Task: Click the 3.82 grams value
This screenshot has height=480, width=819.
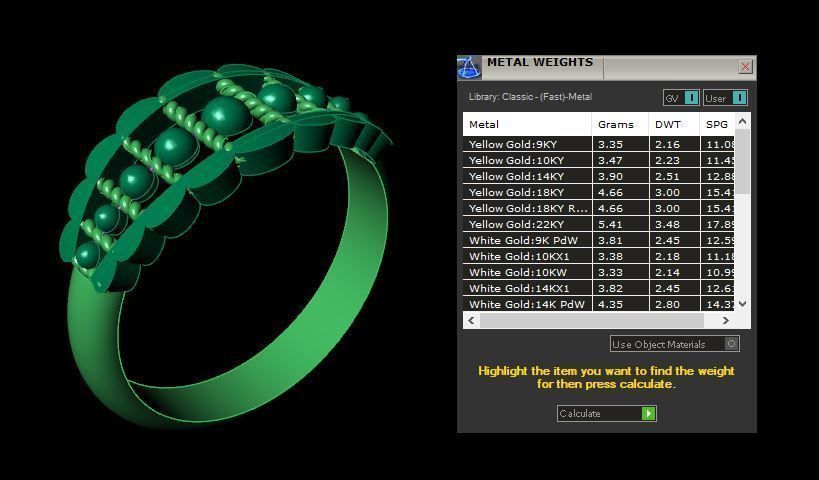Action: click(x=610, y=288)
